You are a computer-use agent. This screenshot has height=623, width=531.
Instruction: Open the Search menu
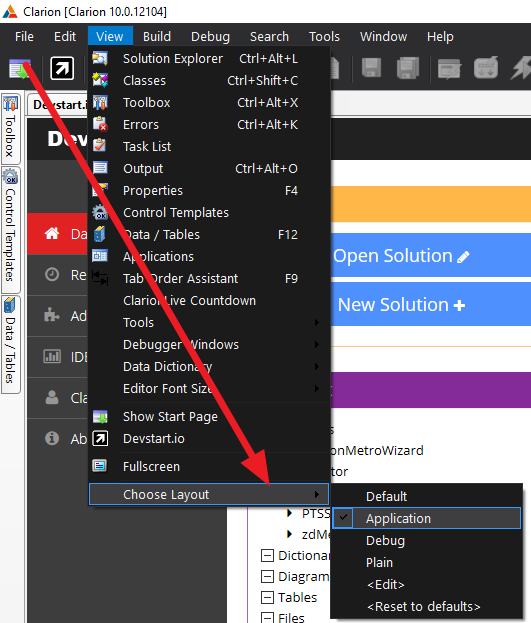[269, 37]
